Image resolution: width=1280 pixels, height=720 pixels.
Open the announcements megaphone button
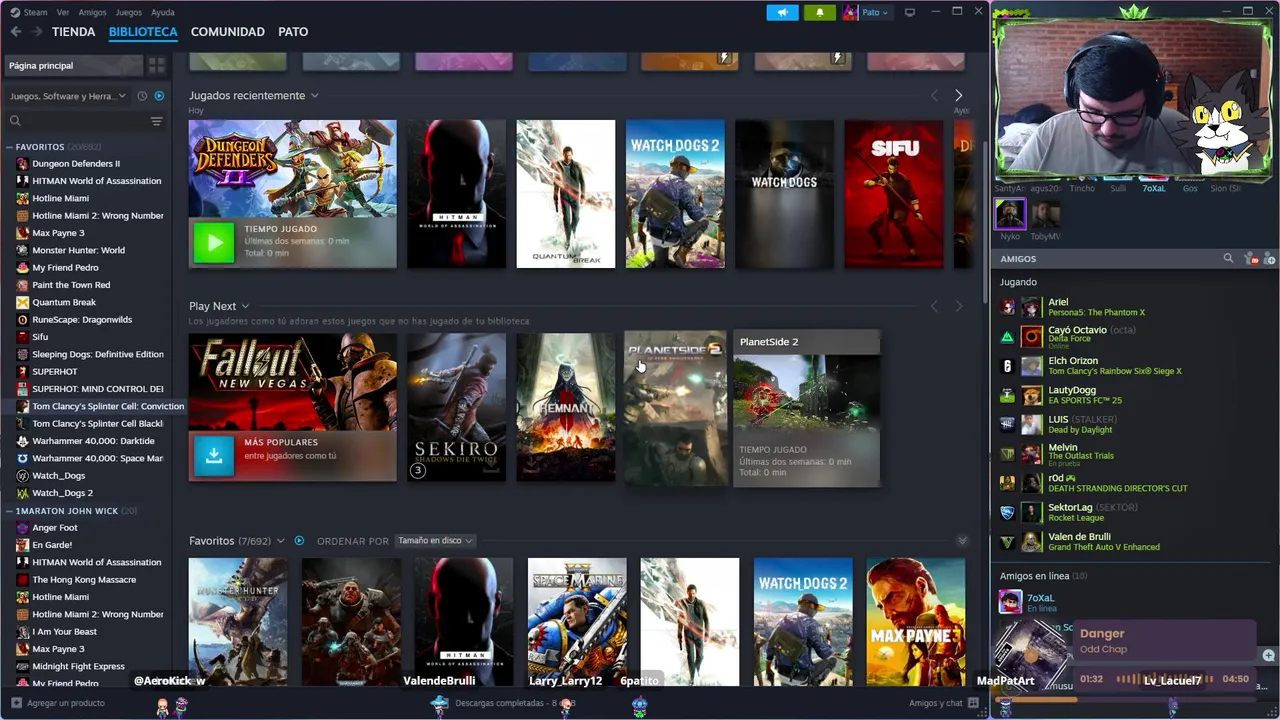(782, 12)
